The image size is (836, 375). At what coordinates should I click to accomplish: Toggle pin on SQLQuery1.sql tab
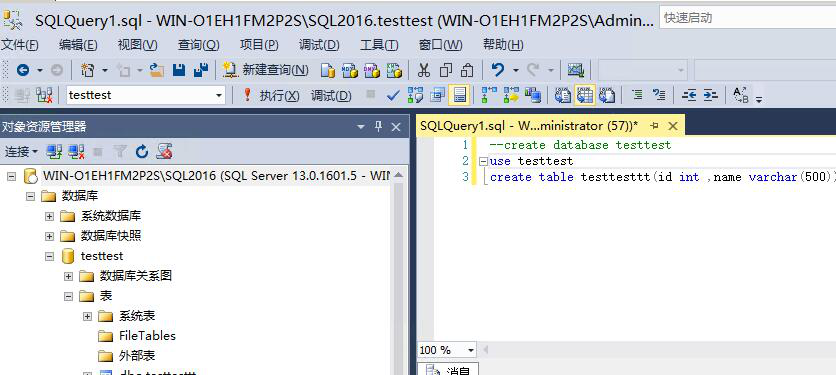point(655,126)
